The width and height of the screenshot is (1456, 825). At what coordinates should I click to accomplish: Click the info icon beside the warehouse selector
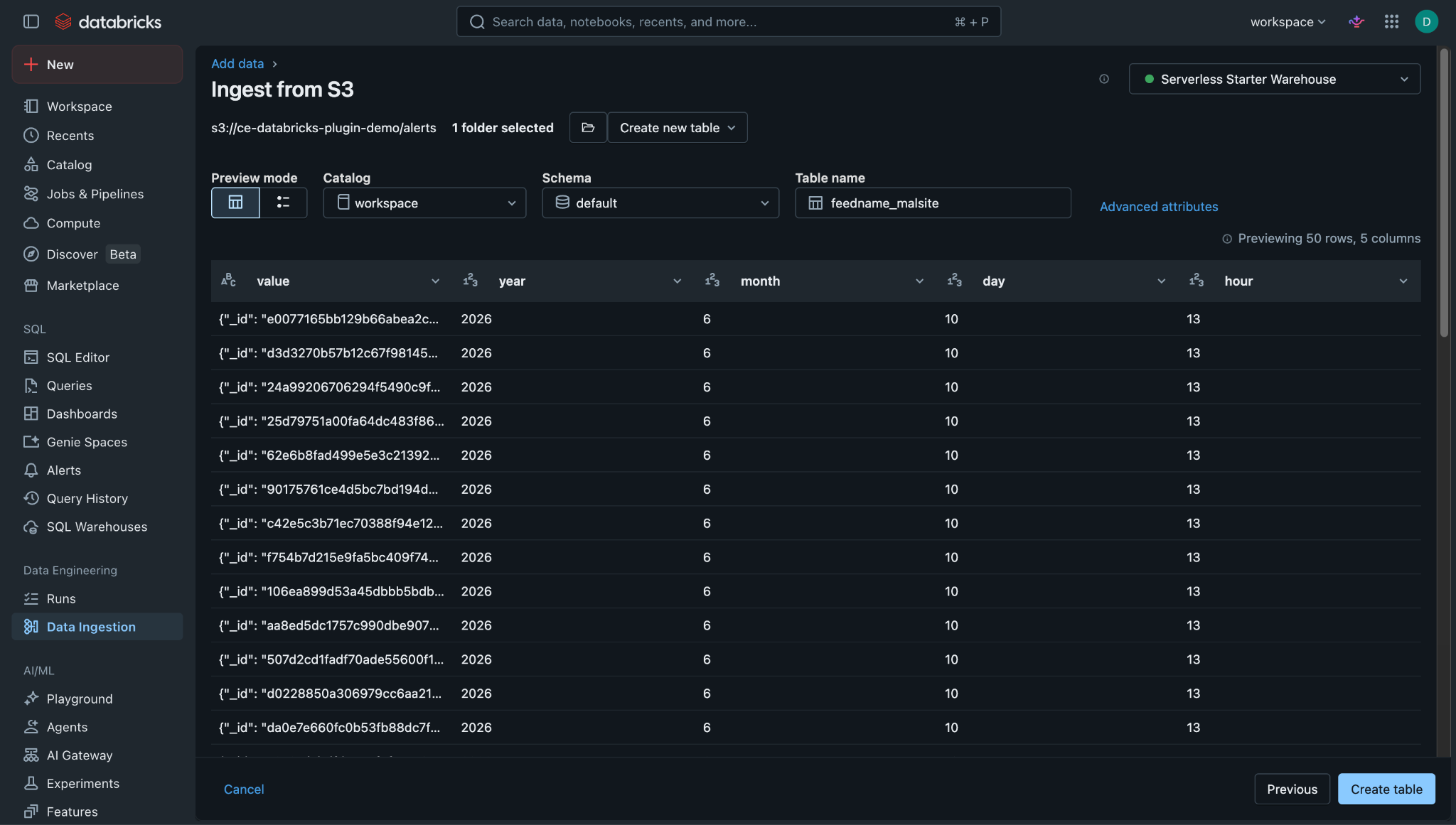(x=1104, y=79)
